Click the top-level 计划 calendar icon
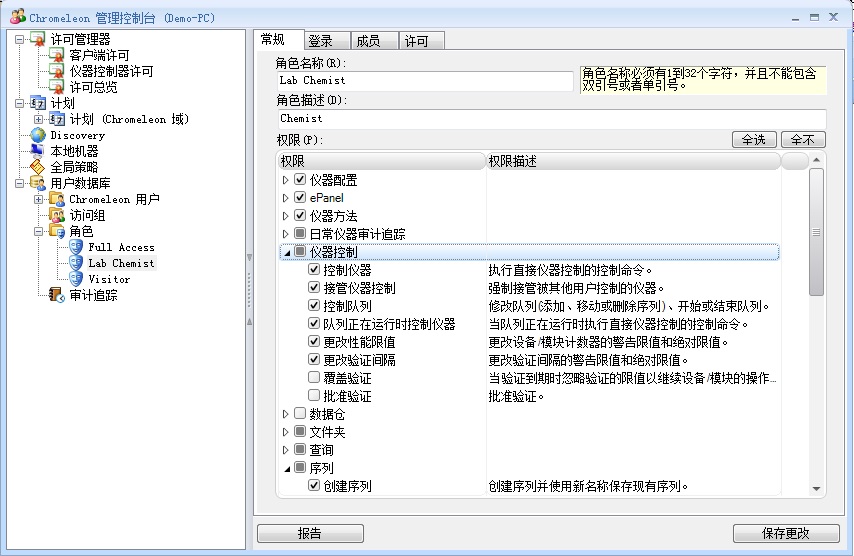Viewport: 854px width, 556px height. pos(38,103)
